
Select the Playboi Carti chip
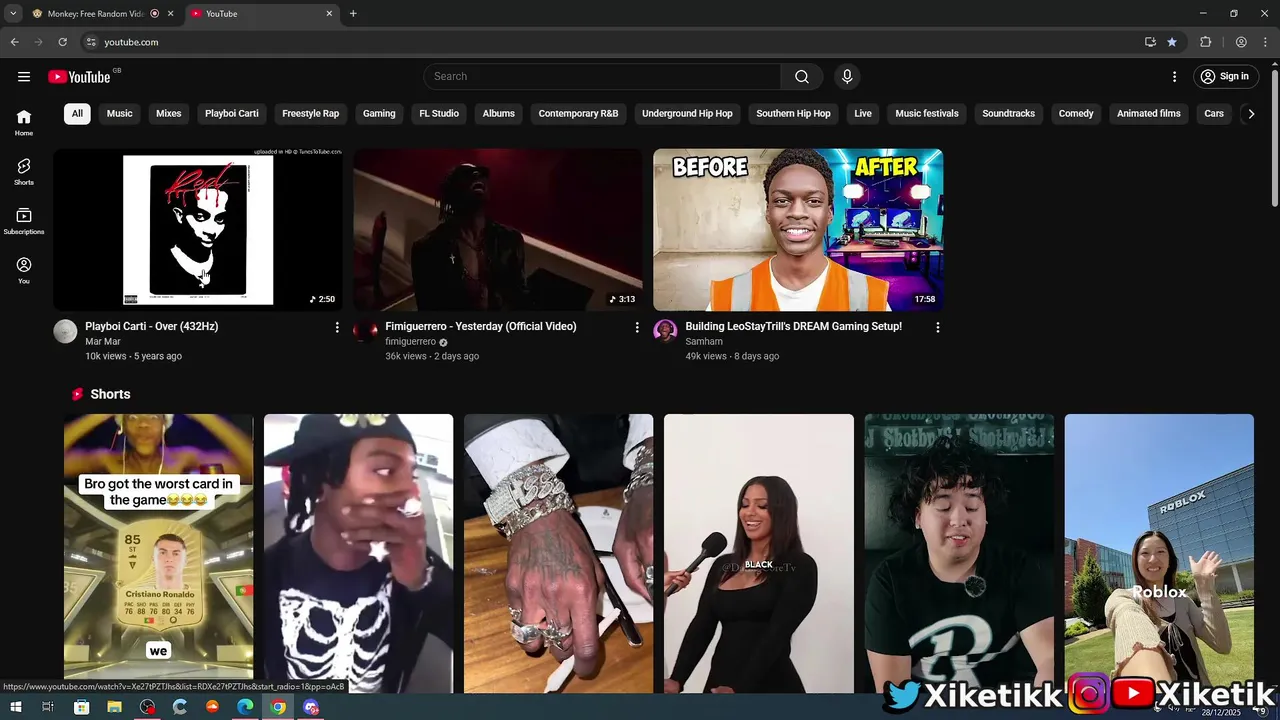coord(232,114)
